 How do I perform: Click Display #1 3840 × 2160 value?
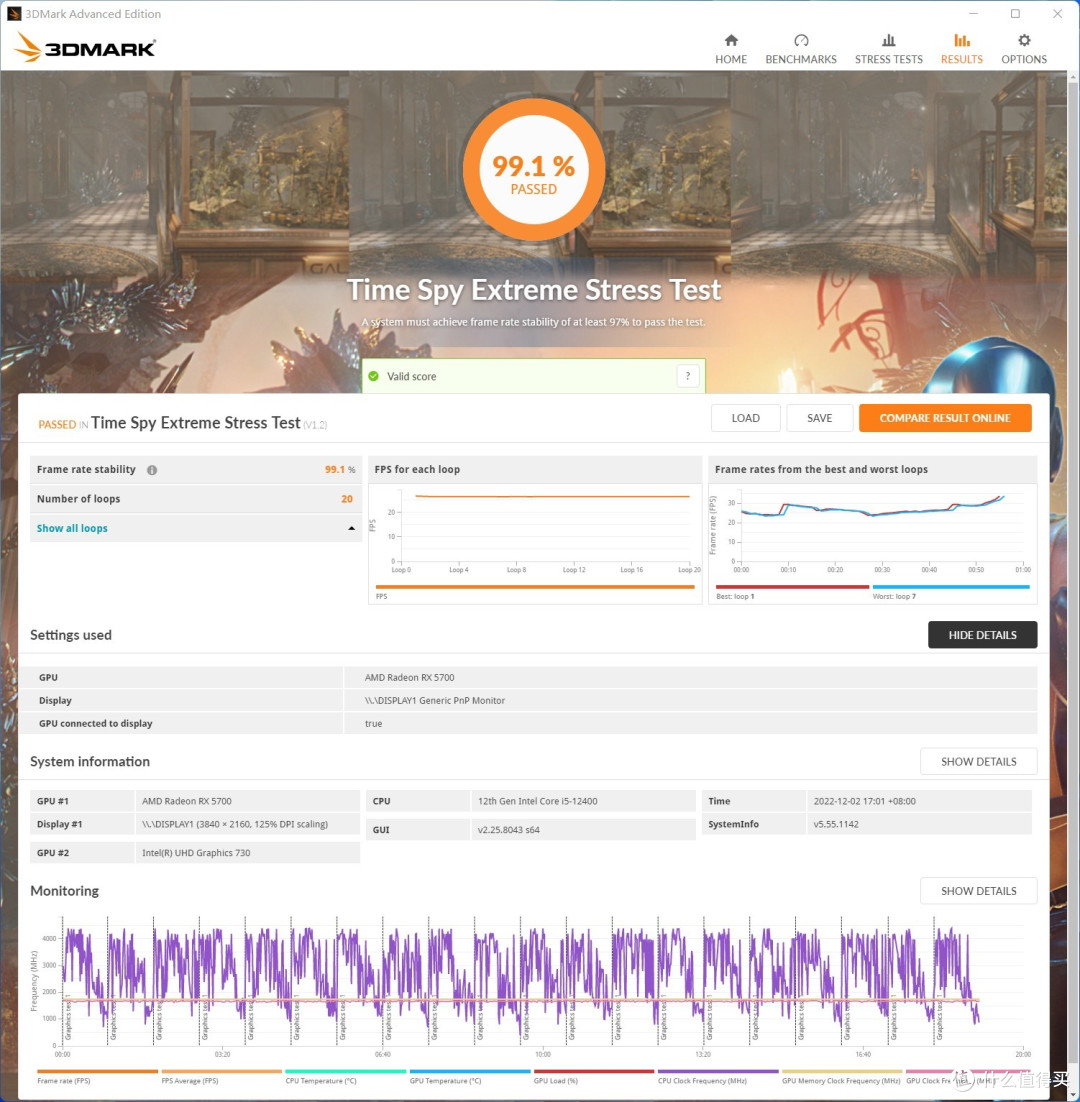point(235,824)
